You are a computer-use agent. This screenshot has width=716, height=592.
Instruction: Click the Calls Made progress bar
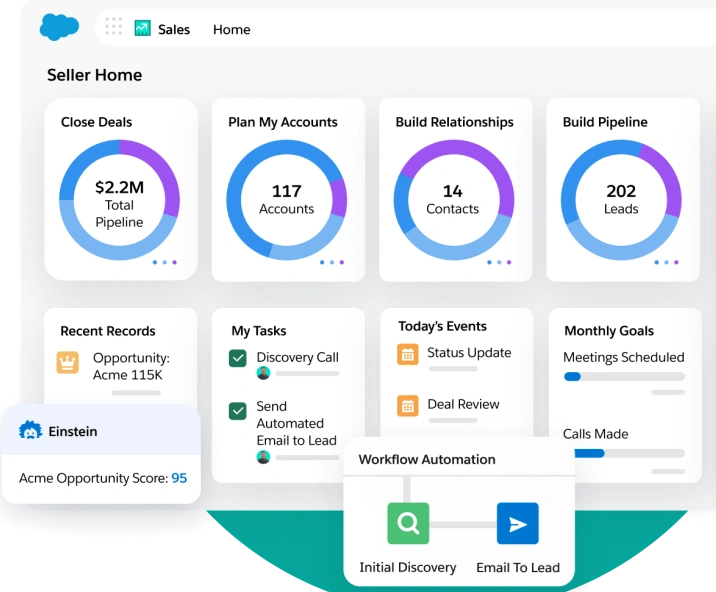click(629, 453)
